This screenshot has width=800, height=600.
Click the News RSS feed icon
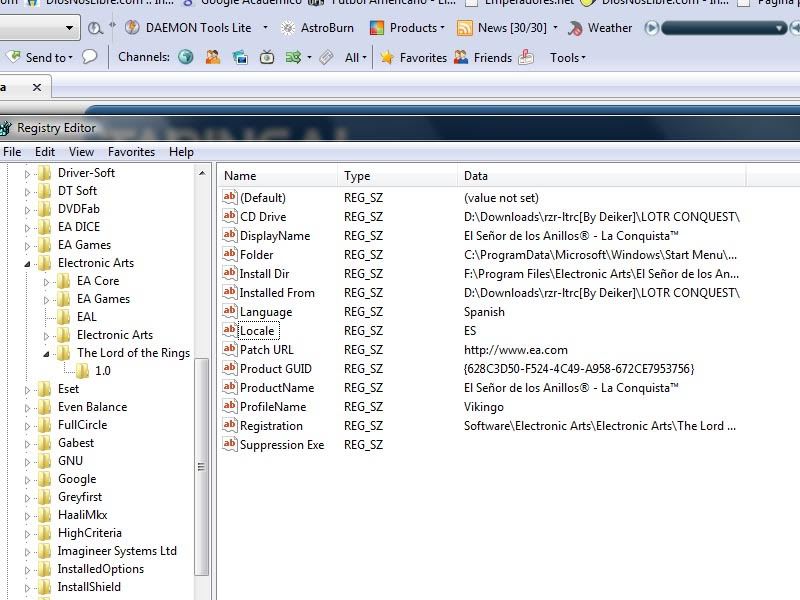click(464, 28)
